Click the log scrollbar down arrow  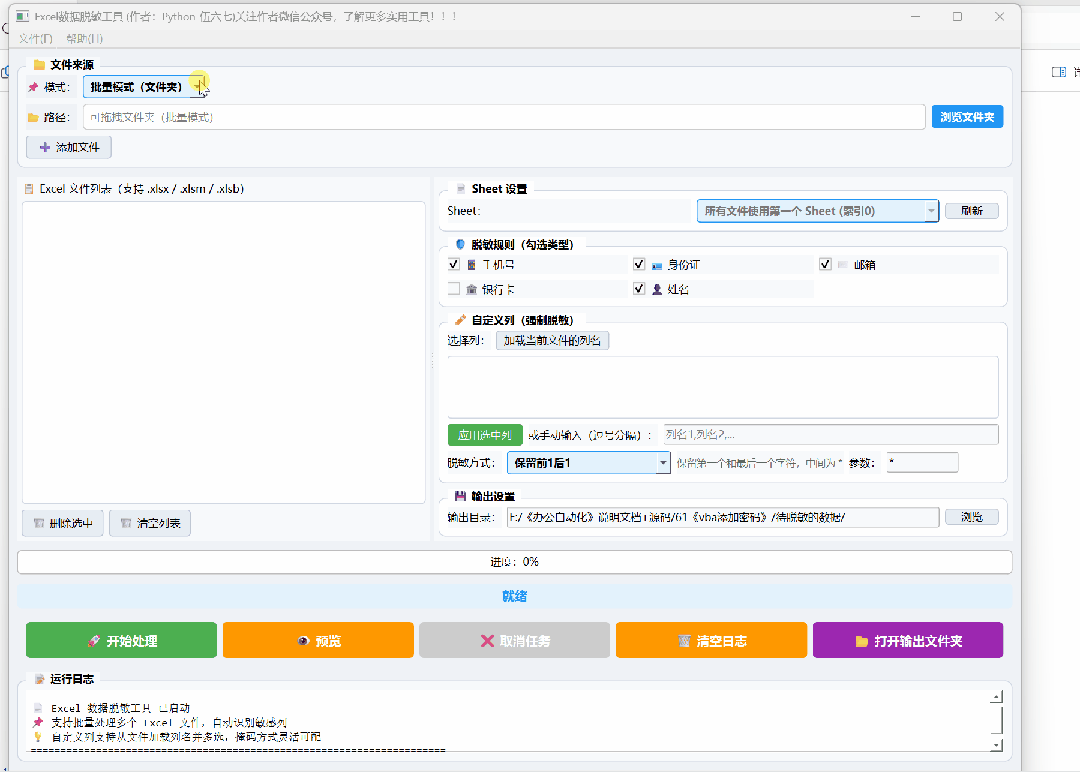point(996,745)
